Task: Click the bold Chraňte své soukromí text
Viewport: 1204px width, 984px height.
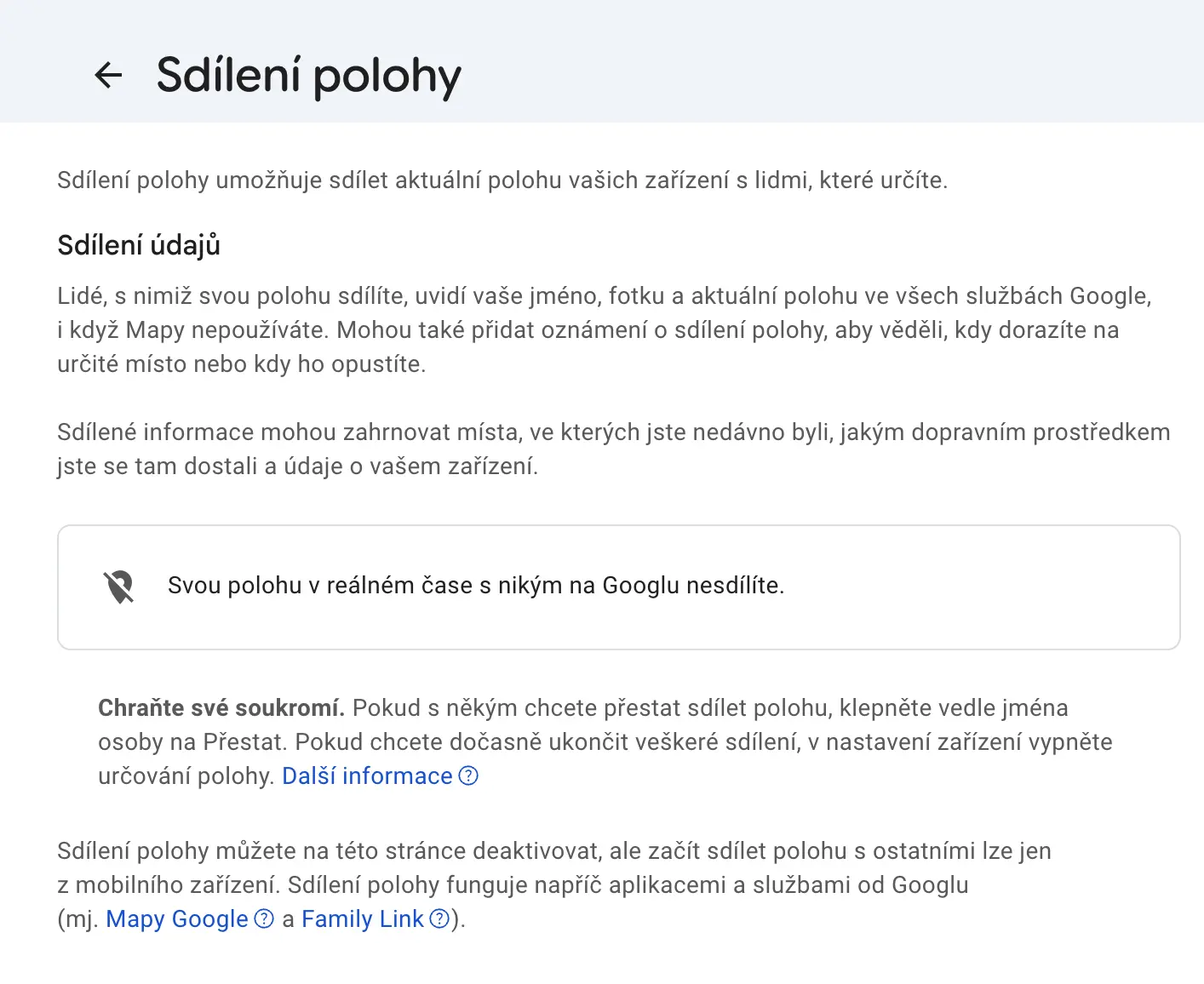Action: click(x=221, y=707)
